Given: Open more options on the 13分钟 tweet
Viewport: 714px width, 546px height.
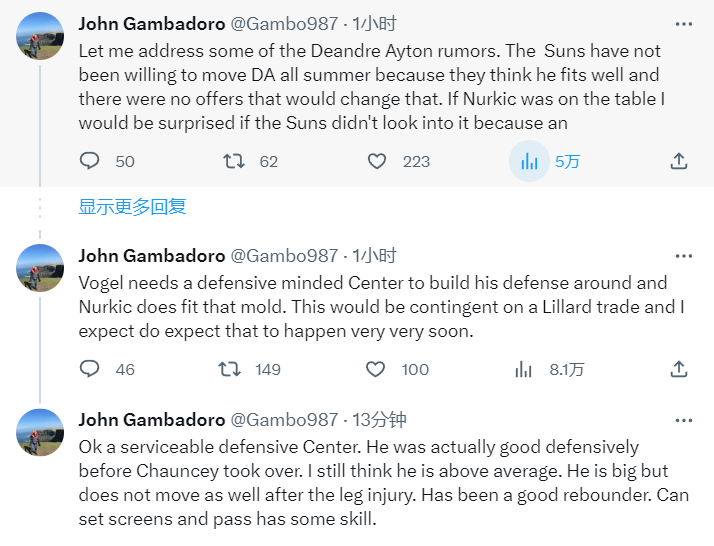Looking at the screenshot, I should [683, 420].
